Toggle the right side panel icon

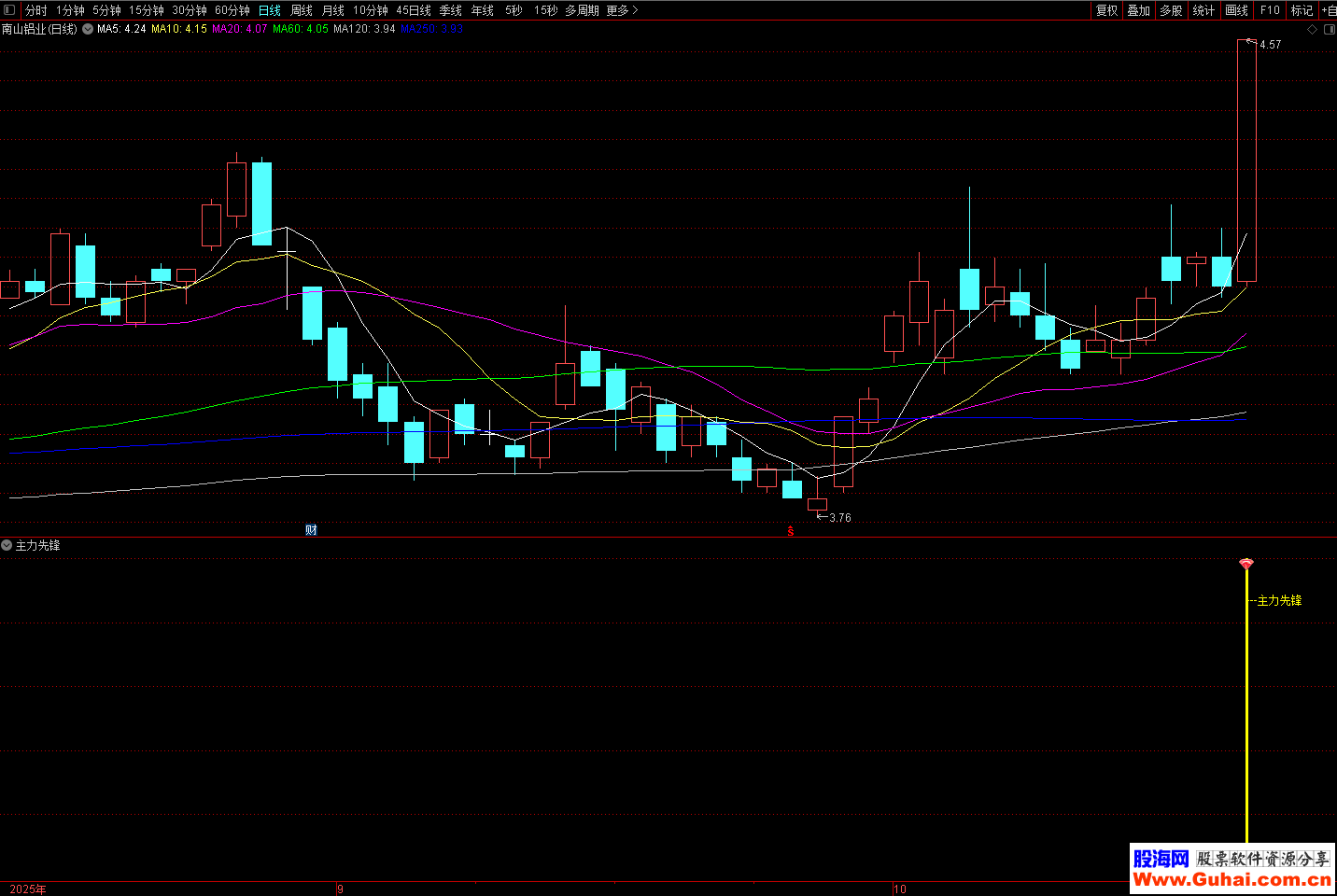[1329, 30]
